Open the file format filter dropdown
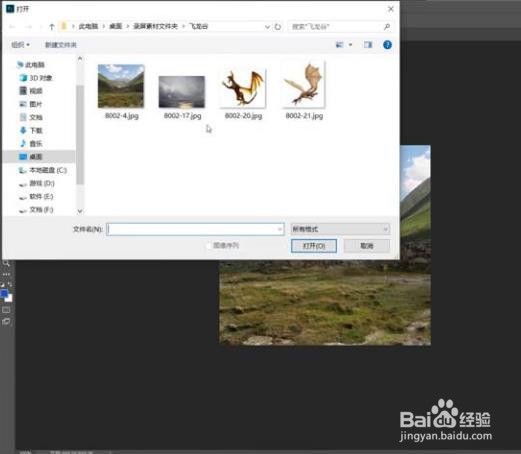The width and height of the screenshot is (521, 454). 340,229
